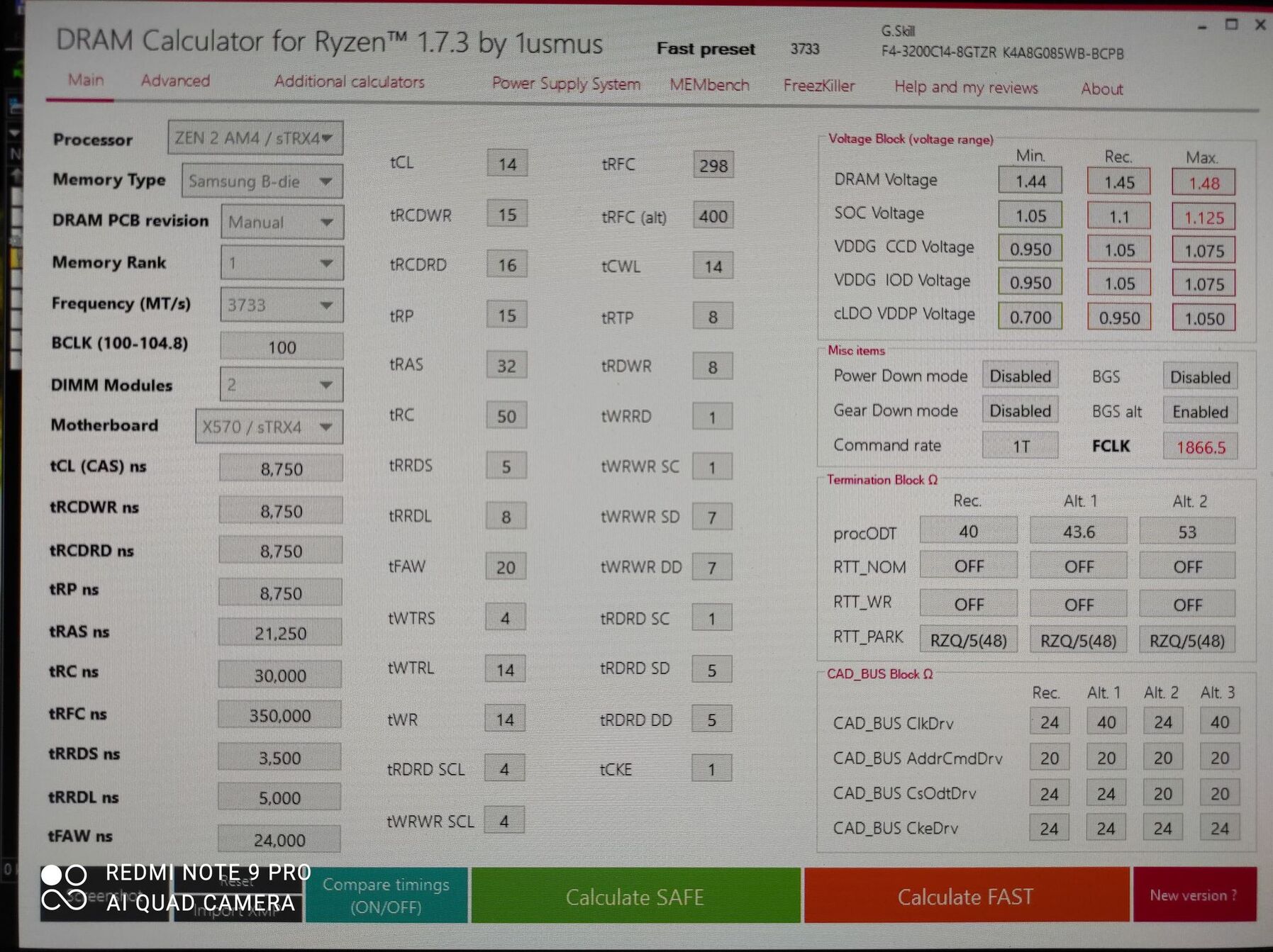Open the FreezKiller tab
Viewport: 1273px width, 952px height.
[x=819, y=86]
